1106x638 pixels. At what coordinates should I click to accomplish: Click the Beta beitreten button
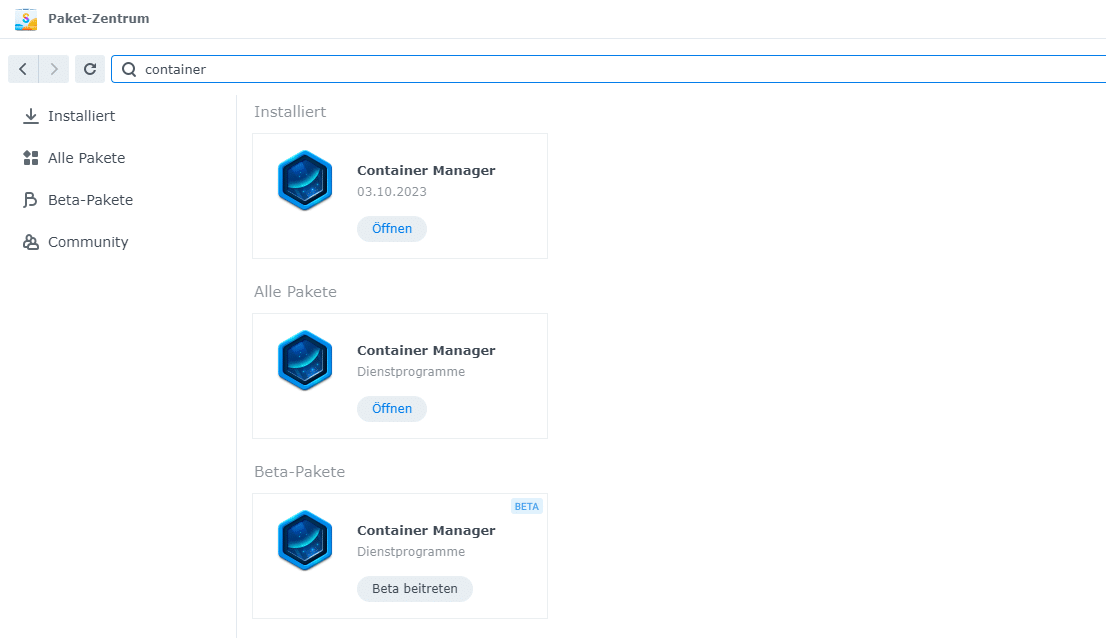pyautogui.click(x=415, y=589)
